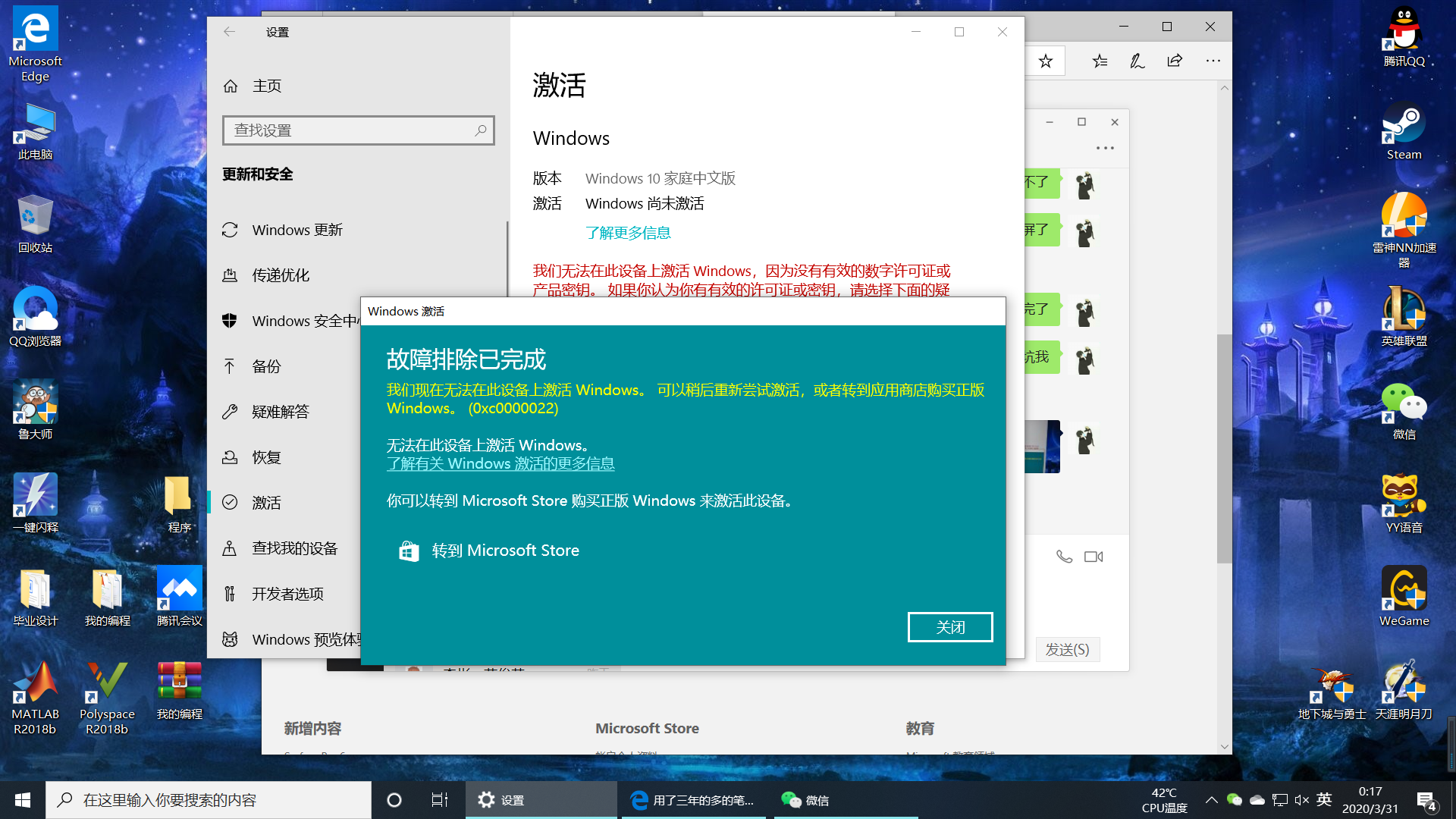1456x819 pixels.
Task: Open 了解有关 Windows 激活的更多信息 link
Action: (x=500, y=463)
